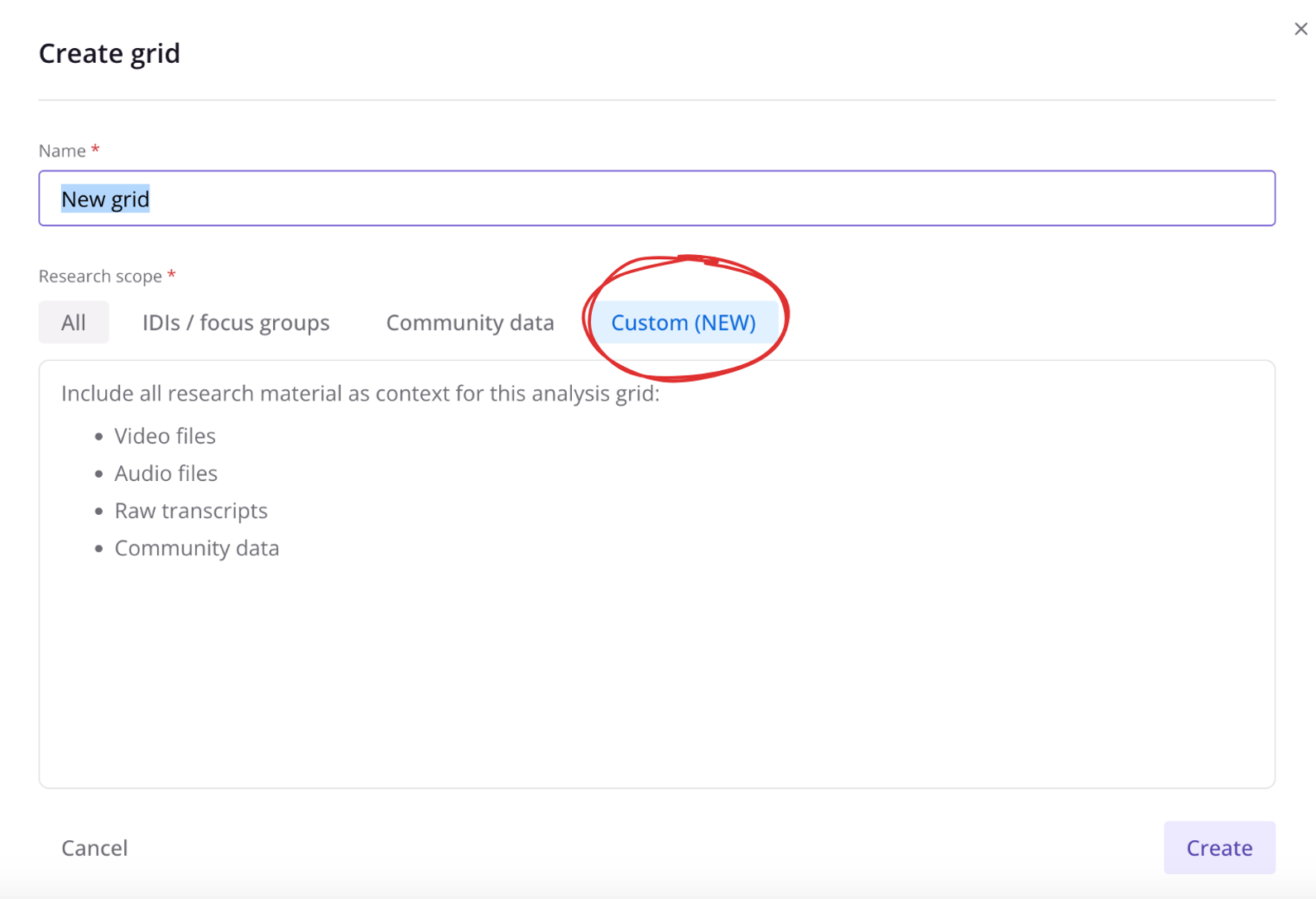
Task: Click the Create grid heading
Action: click(109, 53)
